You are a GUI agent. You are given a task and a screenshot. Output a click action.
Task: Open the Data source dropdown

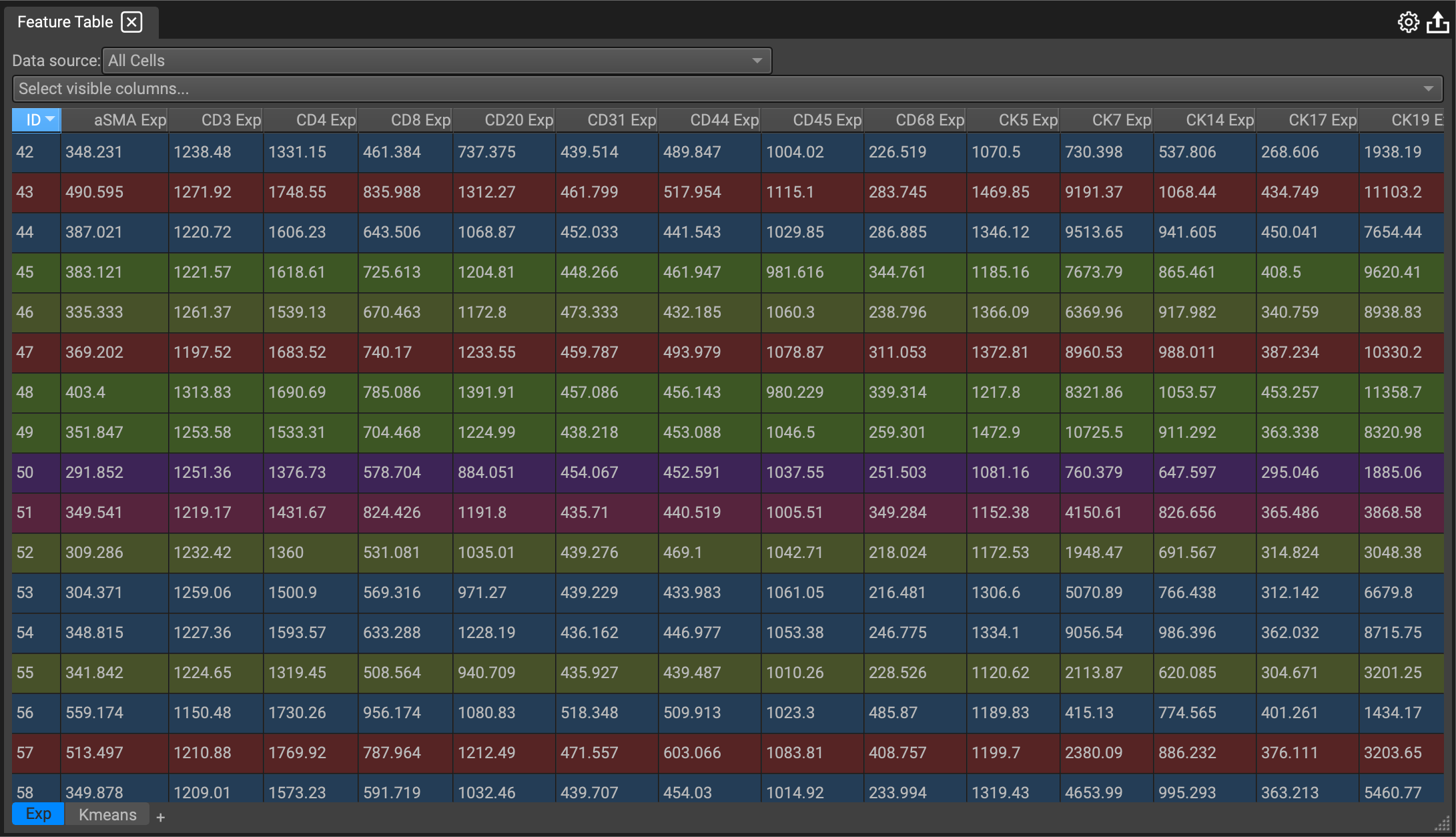point(437,61)
